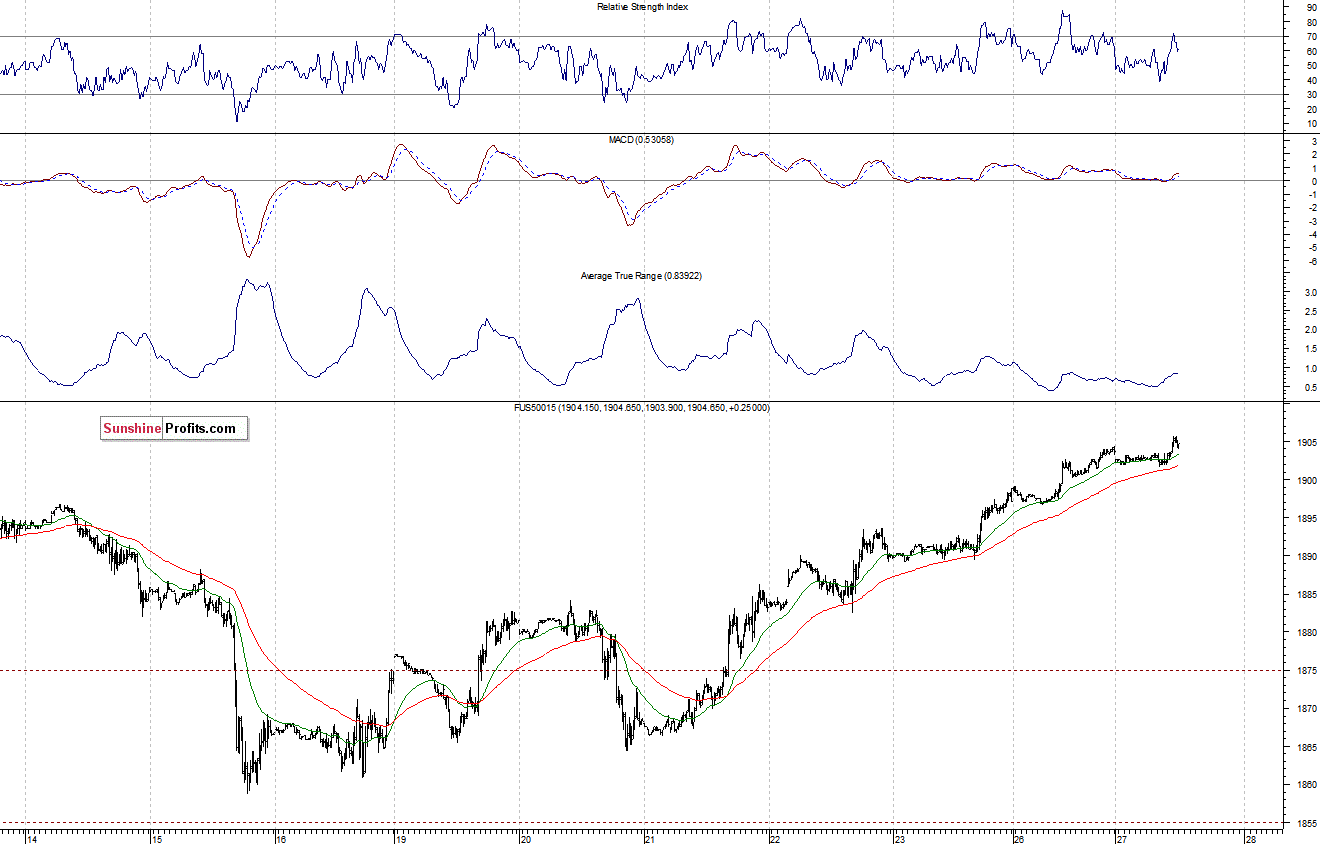Select date label 15 on time axis
This screenshot has width=1320, height=844.
[x=157, y=840]
